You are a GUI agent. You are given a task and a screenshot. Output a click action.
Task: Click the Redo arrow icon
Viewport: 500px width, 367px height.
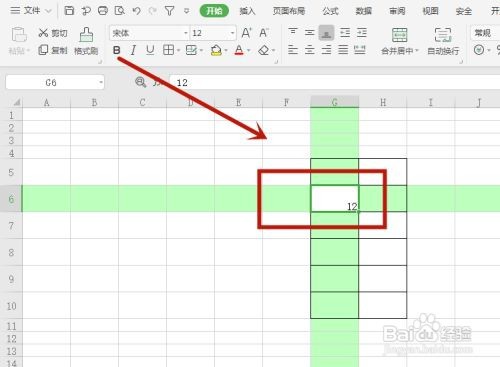point(153,11)
